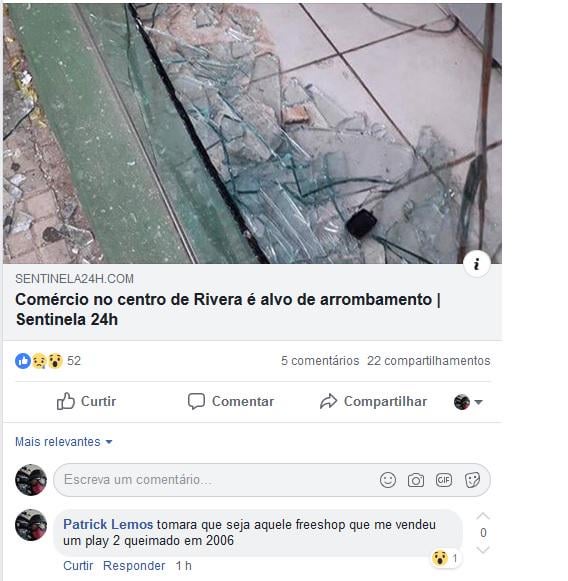The image size is (568, 581).
Task: Expand the Mais relevantes sort dropdown
Action: [x=64, y=442]
